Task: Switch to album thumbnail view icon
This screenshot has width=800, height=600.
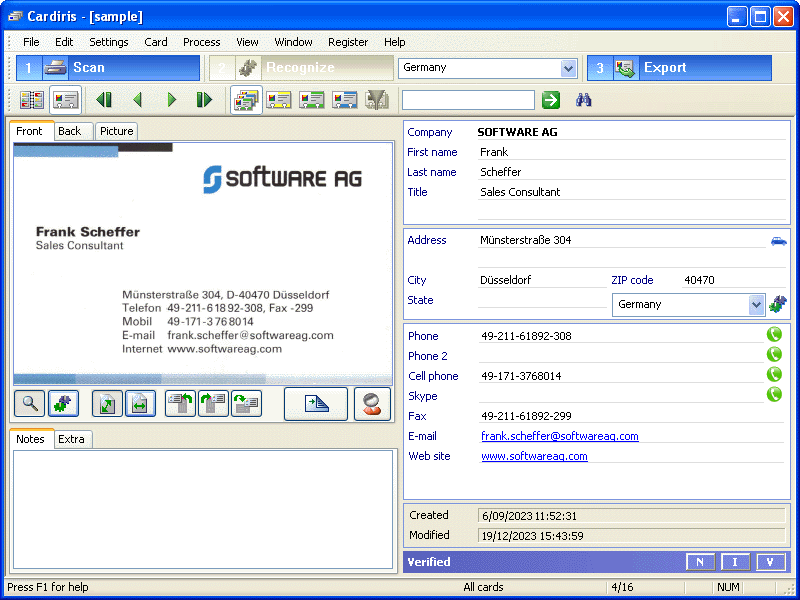Action: coord(32,100)
